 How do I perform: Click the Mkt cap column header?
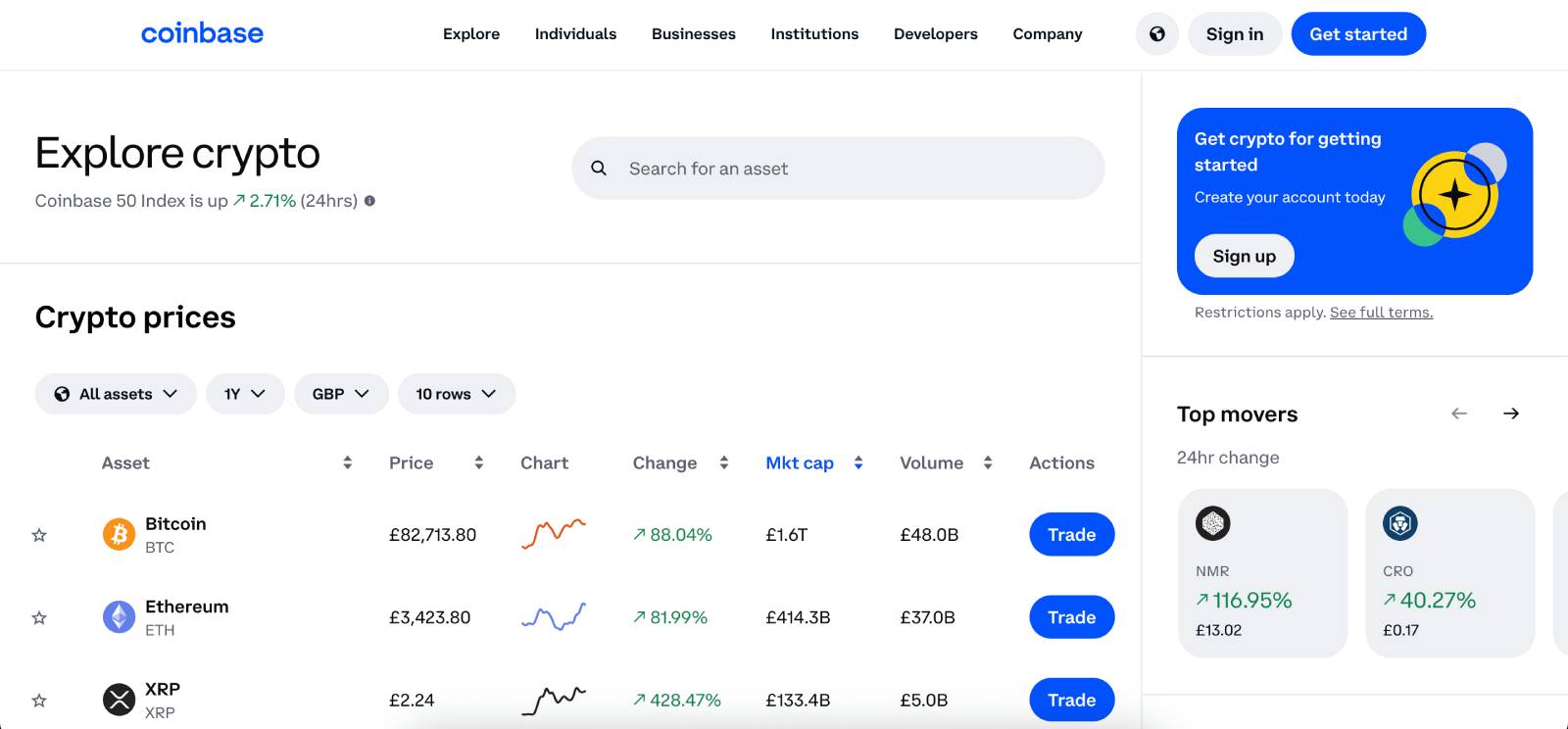[x=800, y=462]
